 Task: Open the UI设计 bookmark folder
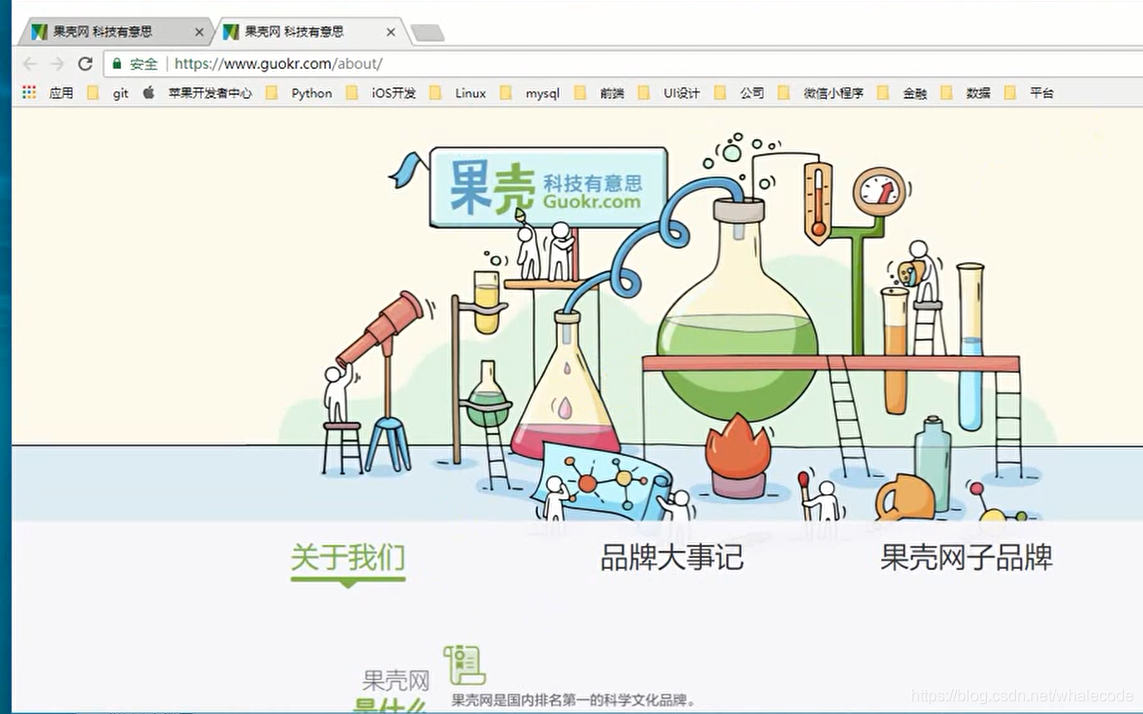point(668,93)
